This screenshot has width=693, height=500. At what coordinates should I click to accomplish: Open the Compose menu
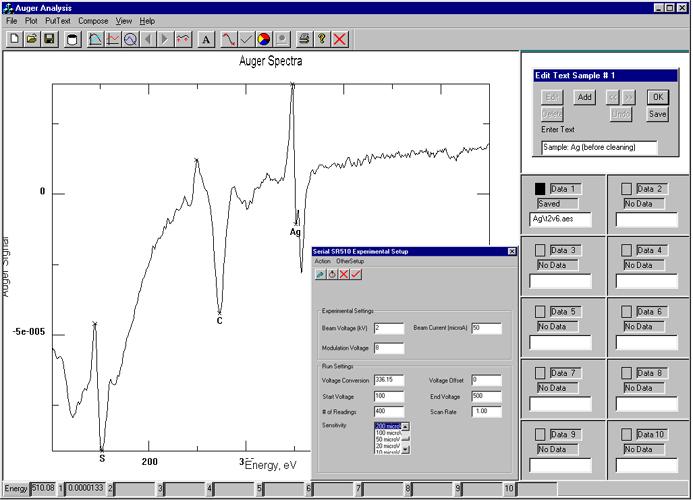93,20
